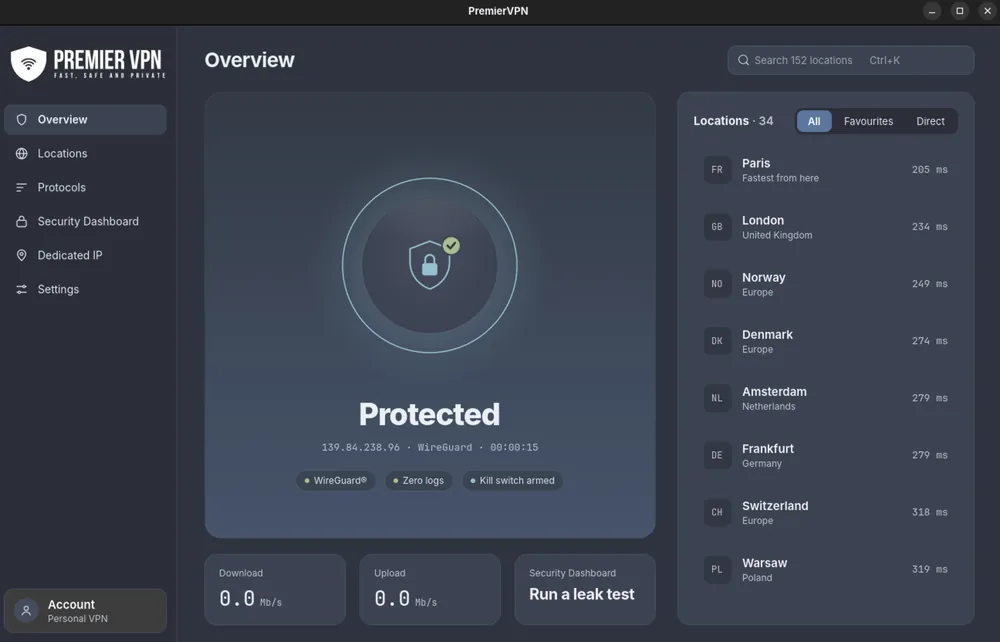Switch to the Favourites tab

tap(868, 121)
